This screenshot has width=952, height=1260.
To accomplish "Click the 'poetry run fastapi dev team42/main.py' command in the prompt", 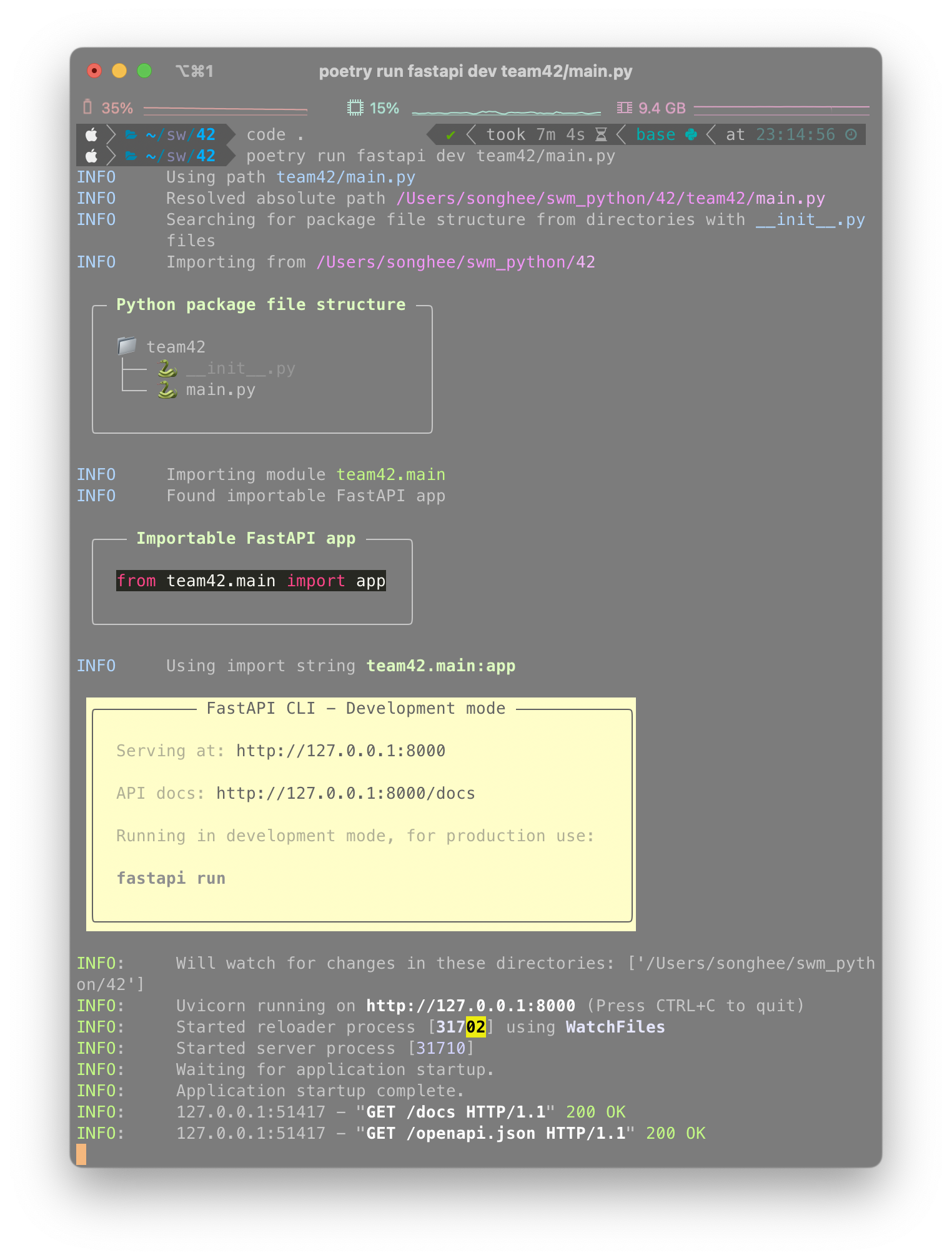I will 430,156.
